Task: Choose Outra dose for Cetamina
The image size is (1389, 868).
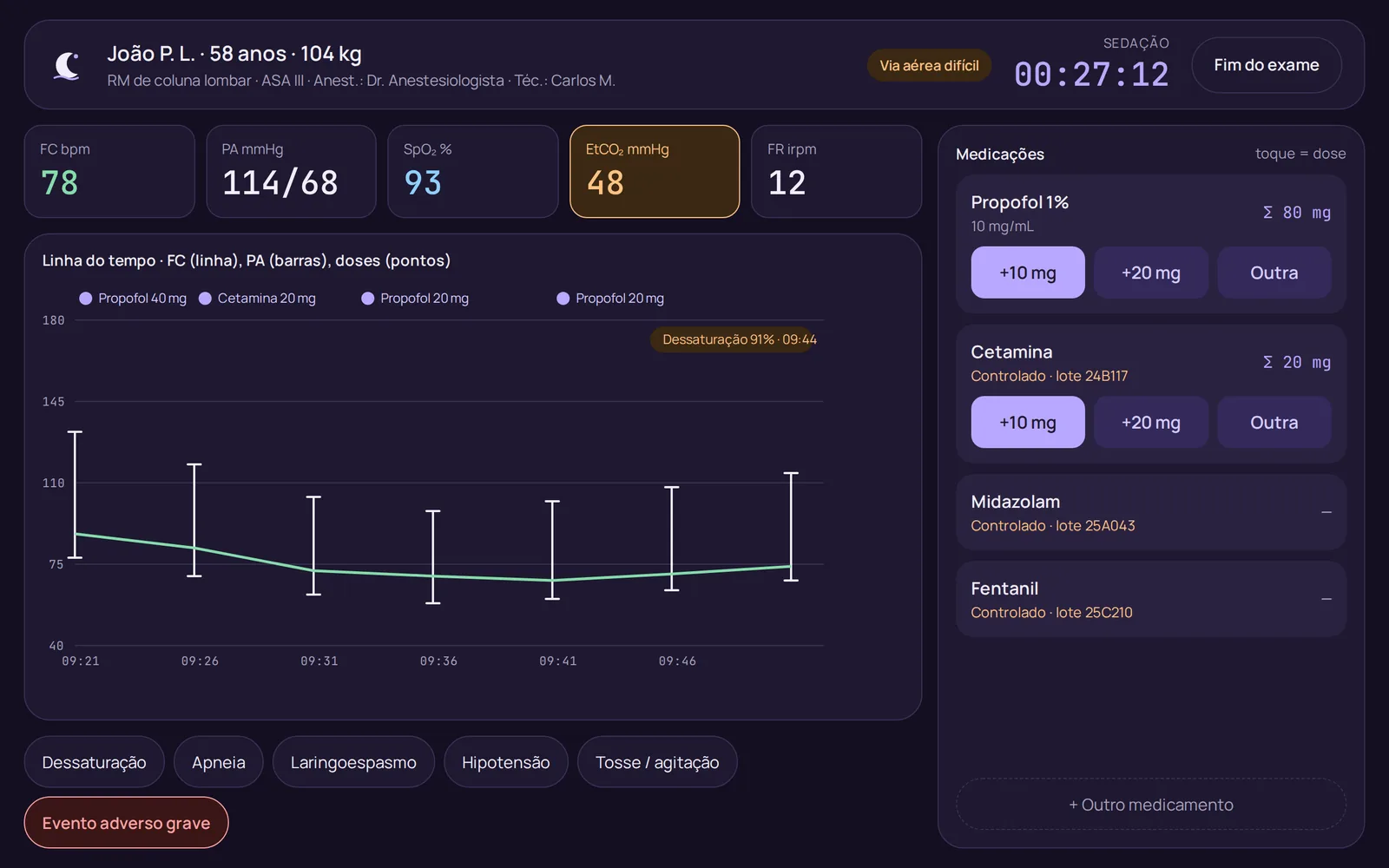Action: (1274, 423)
